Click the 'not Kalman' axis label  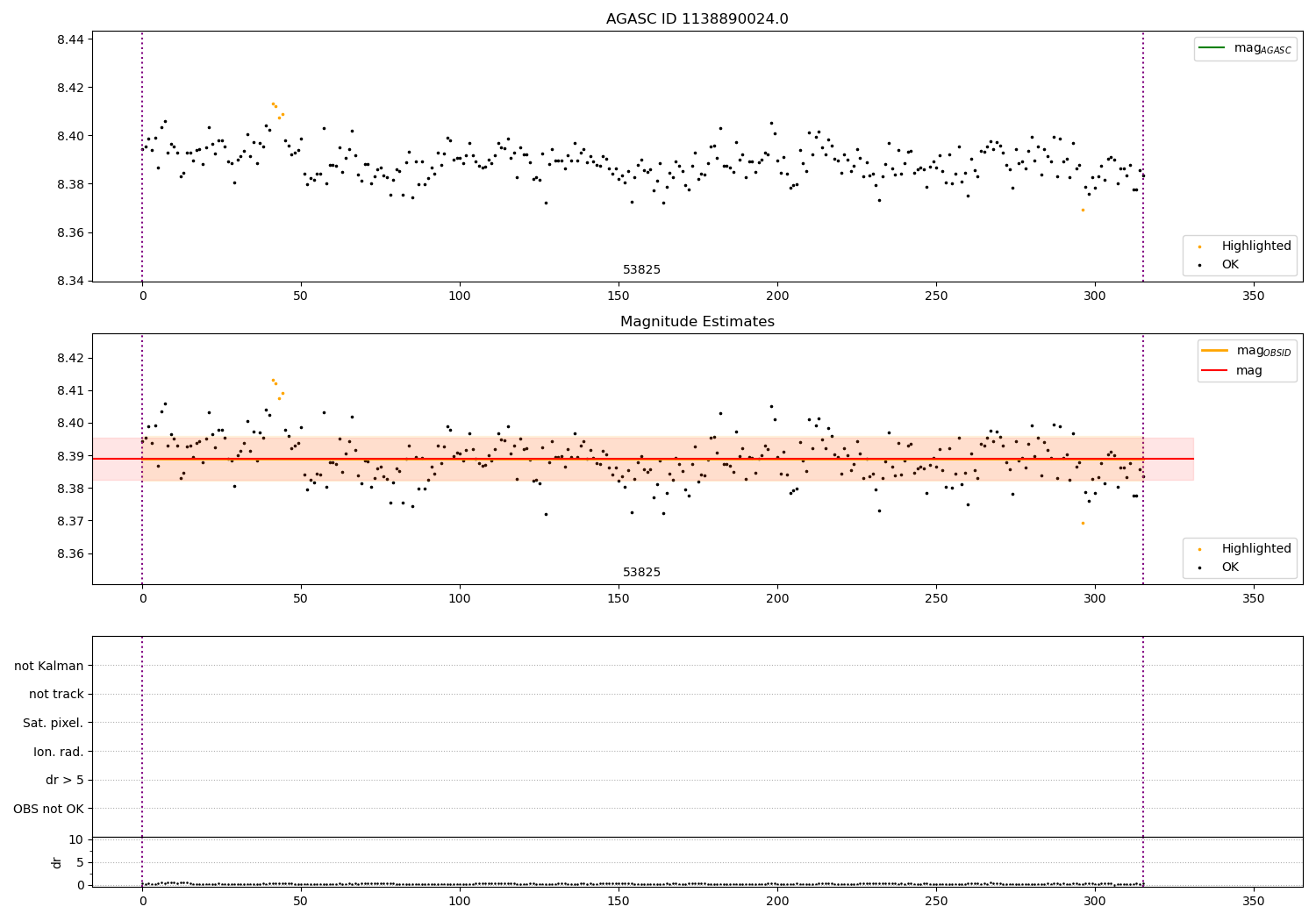[x=49, y=666]
